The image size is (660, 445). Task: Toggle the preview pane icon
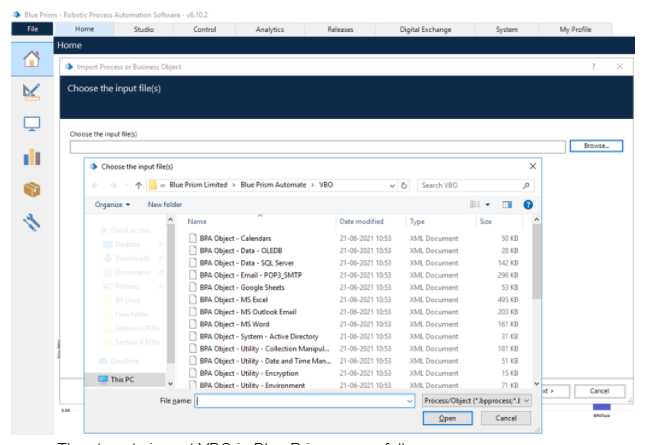point(507,205)
